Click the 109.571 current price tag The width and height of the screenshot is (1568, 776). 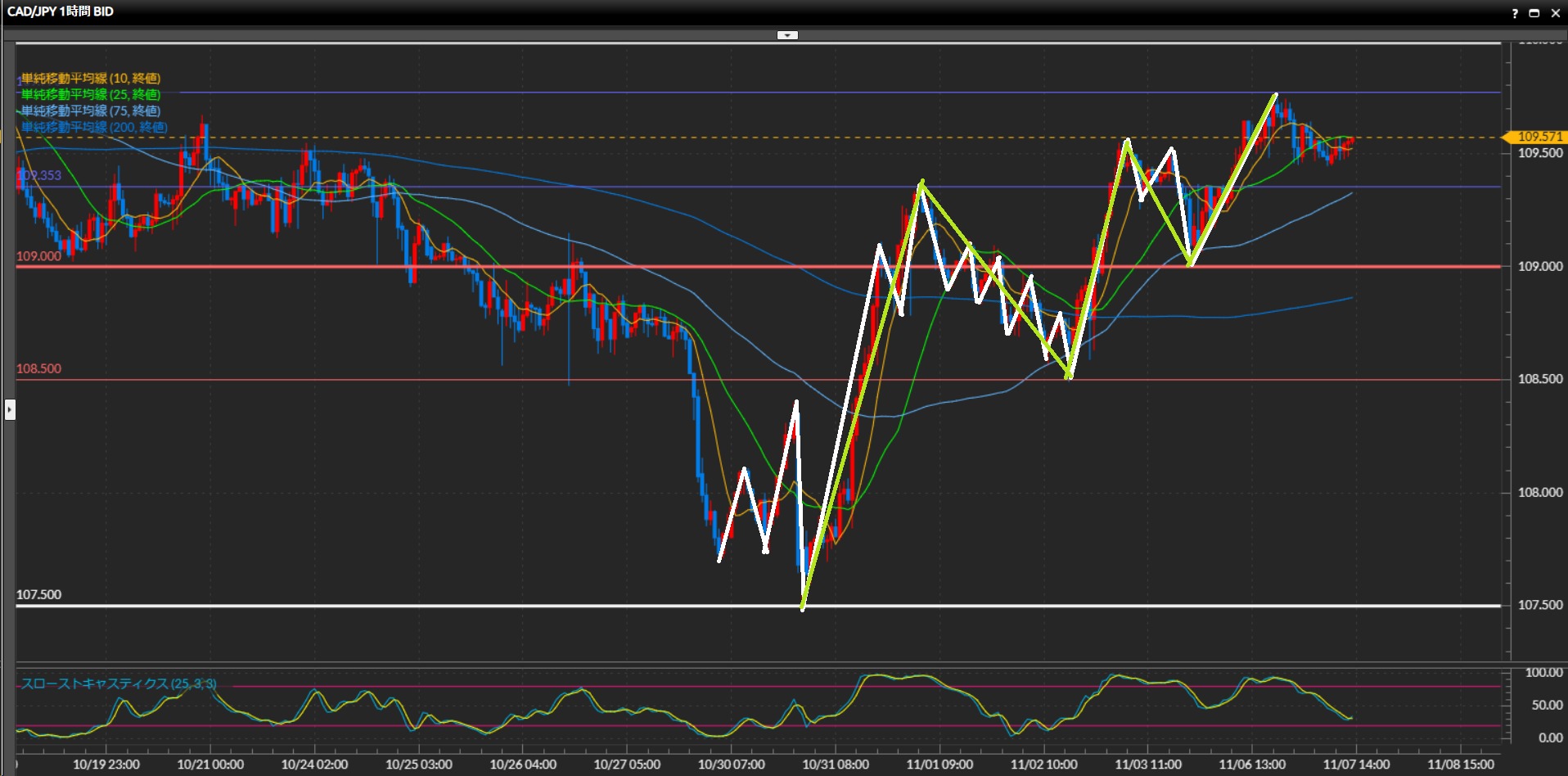[1537, 137]
